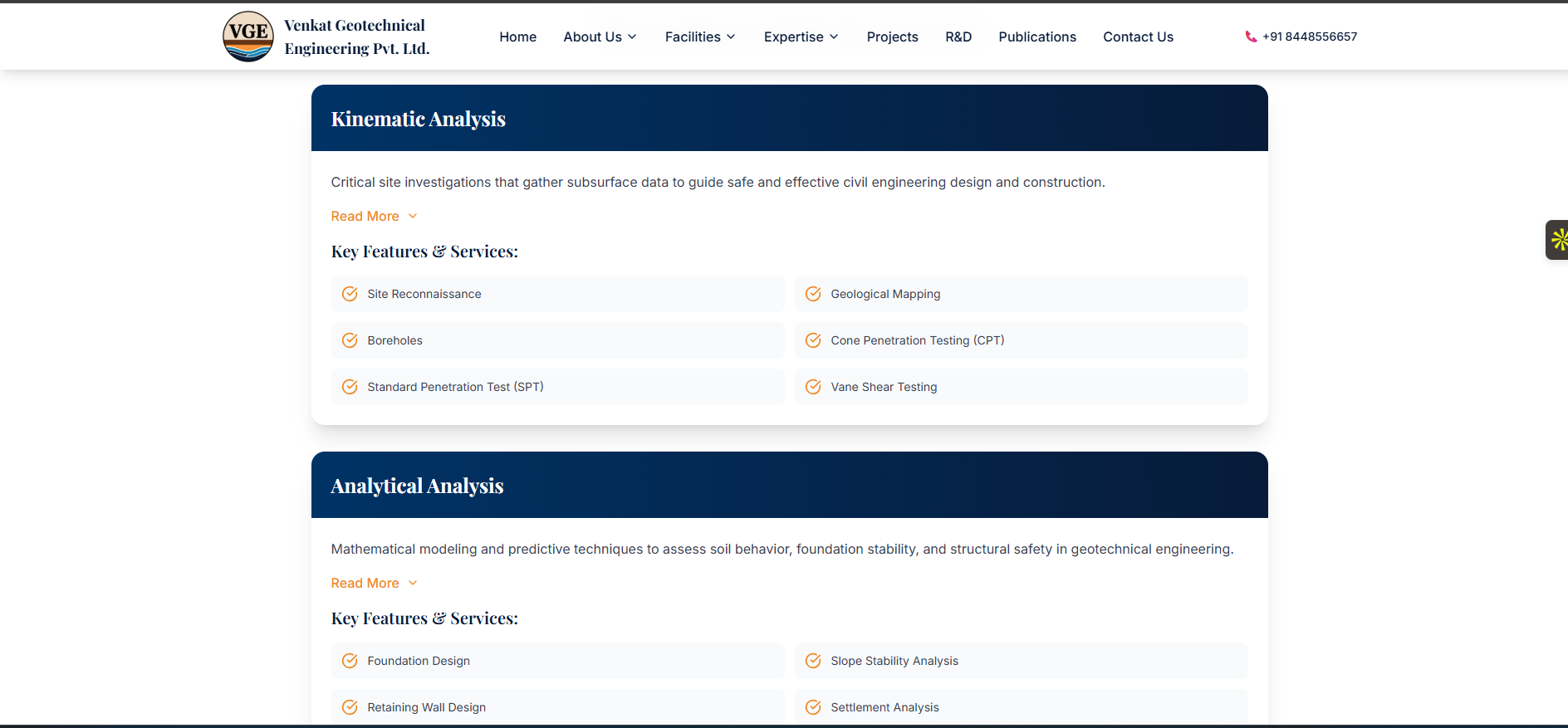Select the Site Reconnaissance text
Screen dimensions: 1568x728
coord(424,294)
